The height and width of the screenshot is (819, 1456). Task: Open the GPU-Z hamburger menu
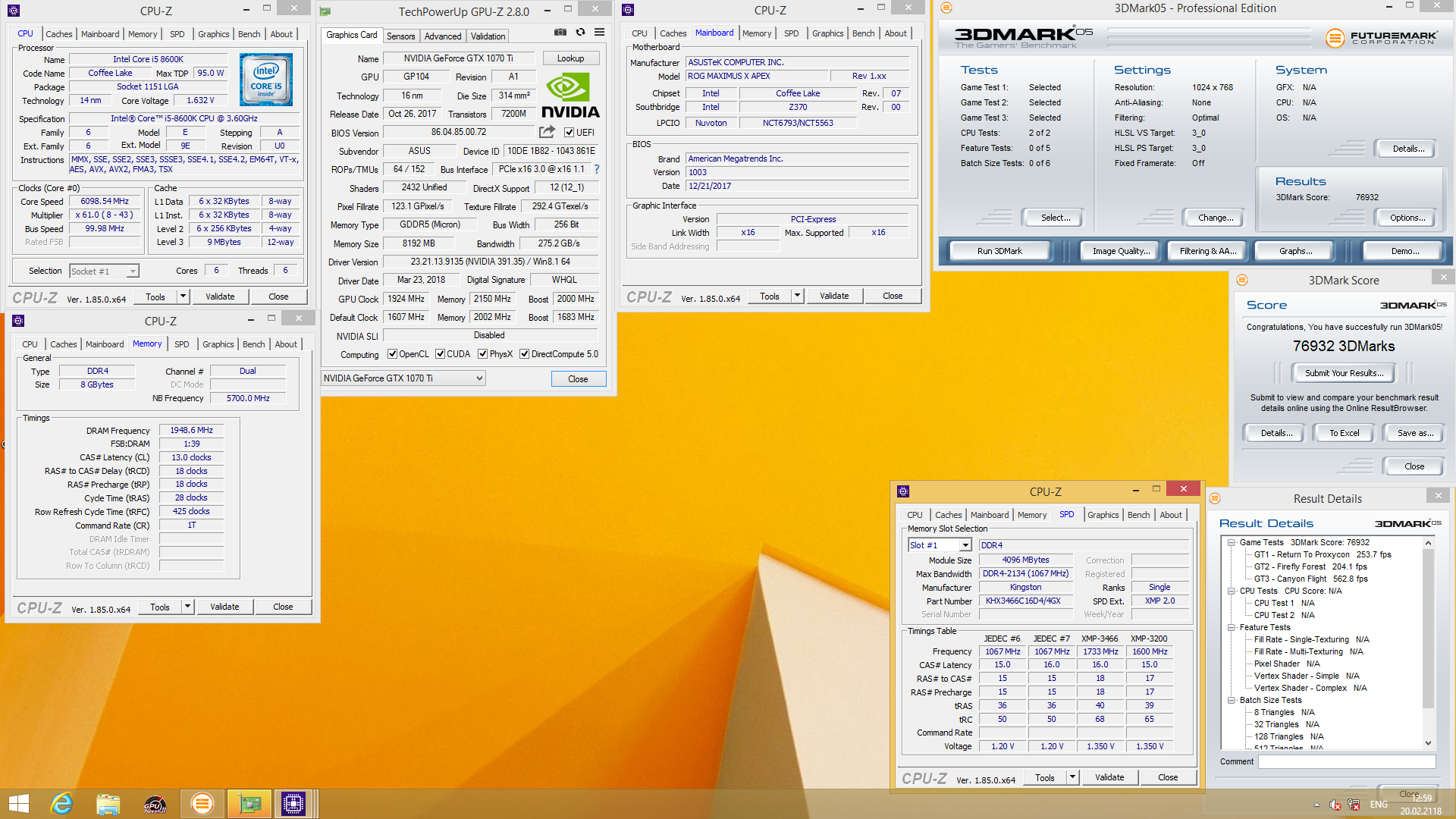pos(599,33)
